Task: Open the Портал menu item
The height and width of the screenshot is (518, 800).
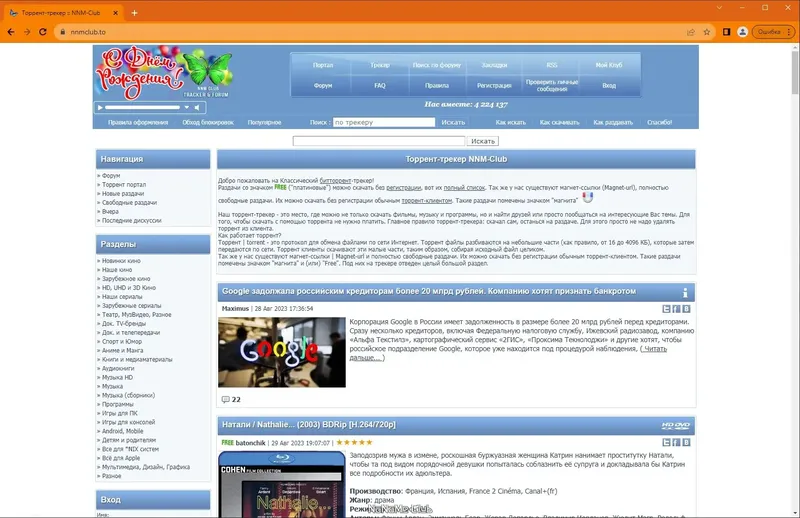Action: pos(322,65)
